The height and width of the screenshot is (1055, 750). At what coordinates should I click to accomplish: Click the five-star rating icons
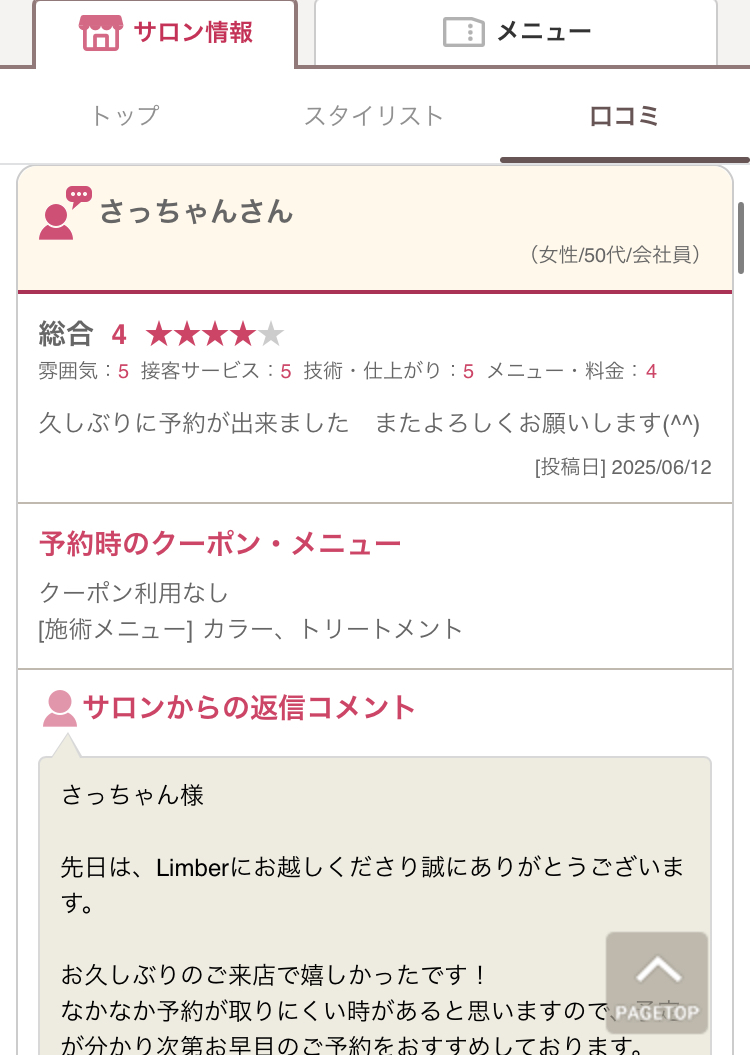tap(215, 334)
